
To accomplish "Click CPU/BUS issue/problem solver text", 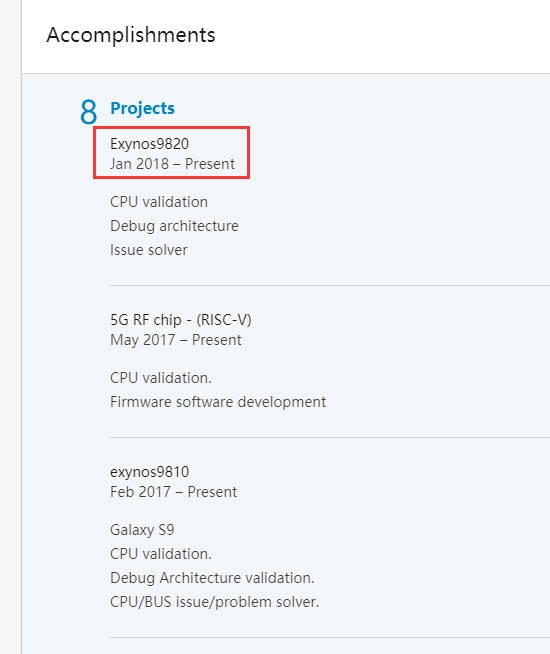I will click(214, 602).
